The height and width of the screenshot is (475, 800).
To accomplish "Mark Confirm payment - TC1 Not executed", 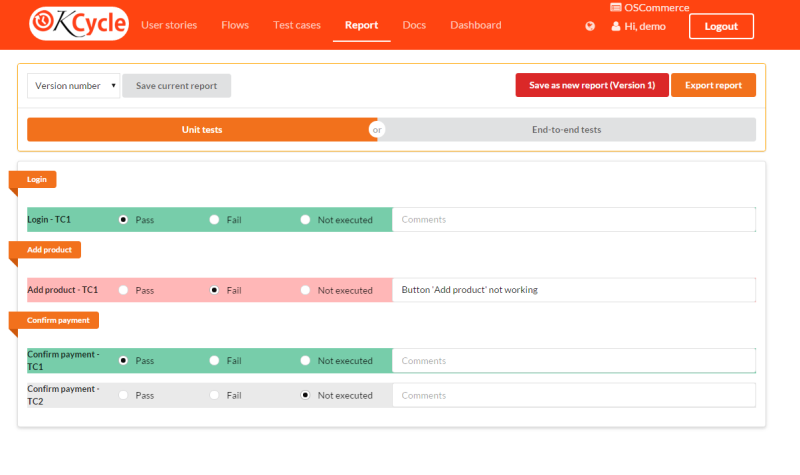I will point(305,360).
